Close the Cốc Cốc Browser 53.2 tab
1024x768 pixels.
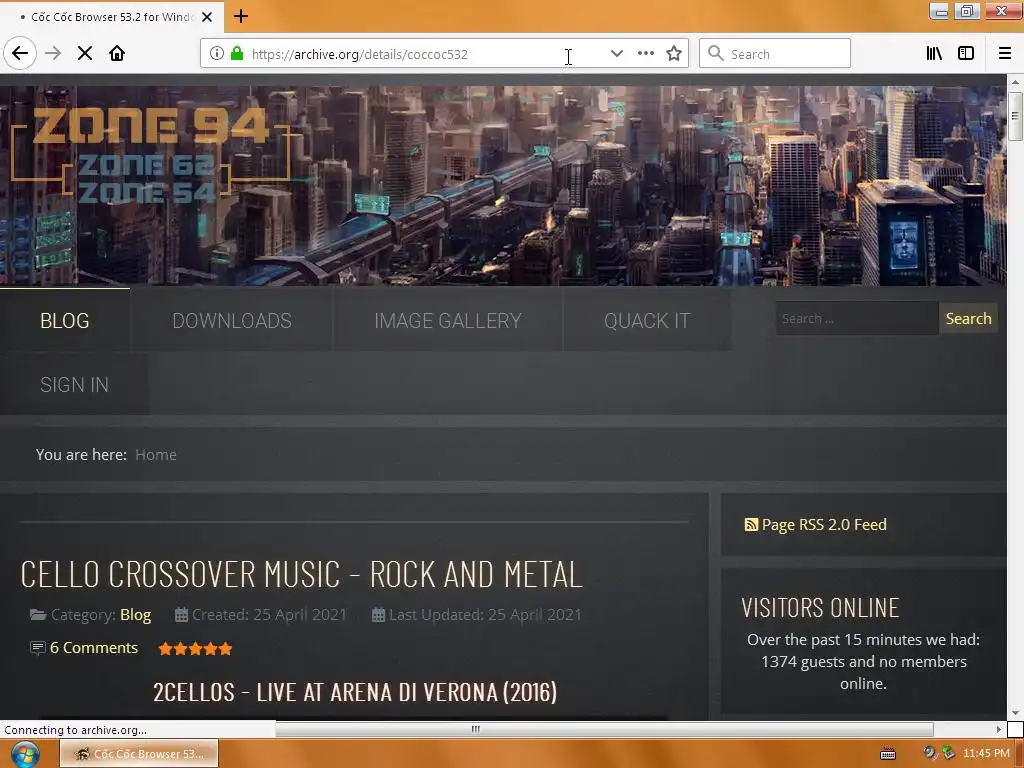207,17
